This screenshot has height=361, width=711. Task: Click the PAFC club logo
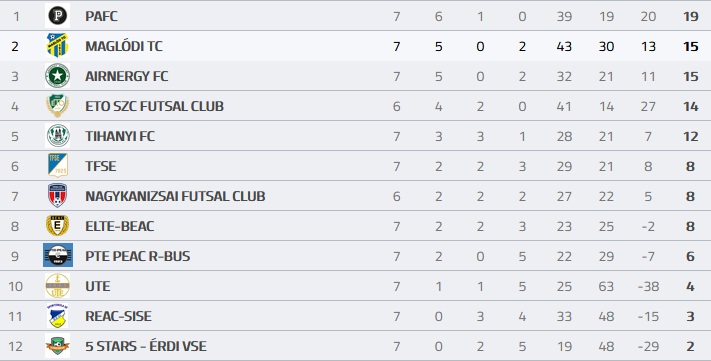tap(58, 16)
